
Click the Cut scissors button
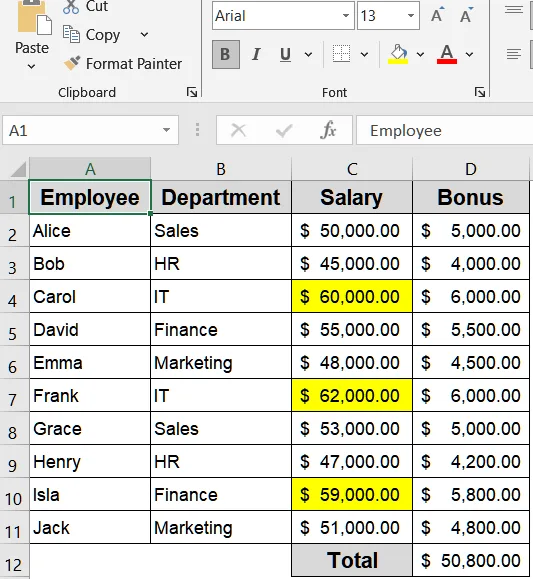[x=85, y=6]
